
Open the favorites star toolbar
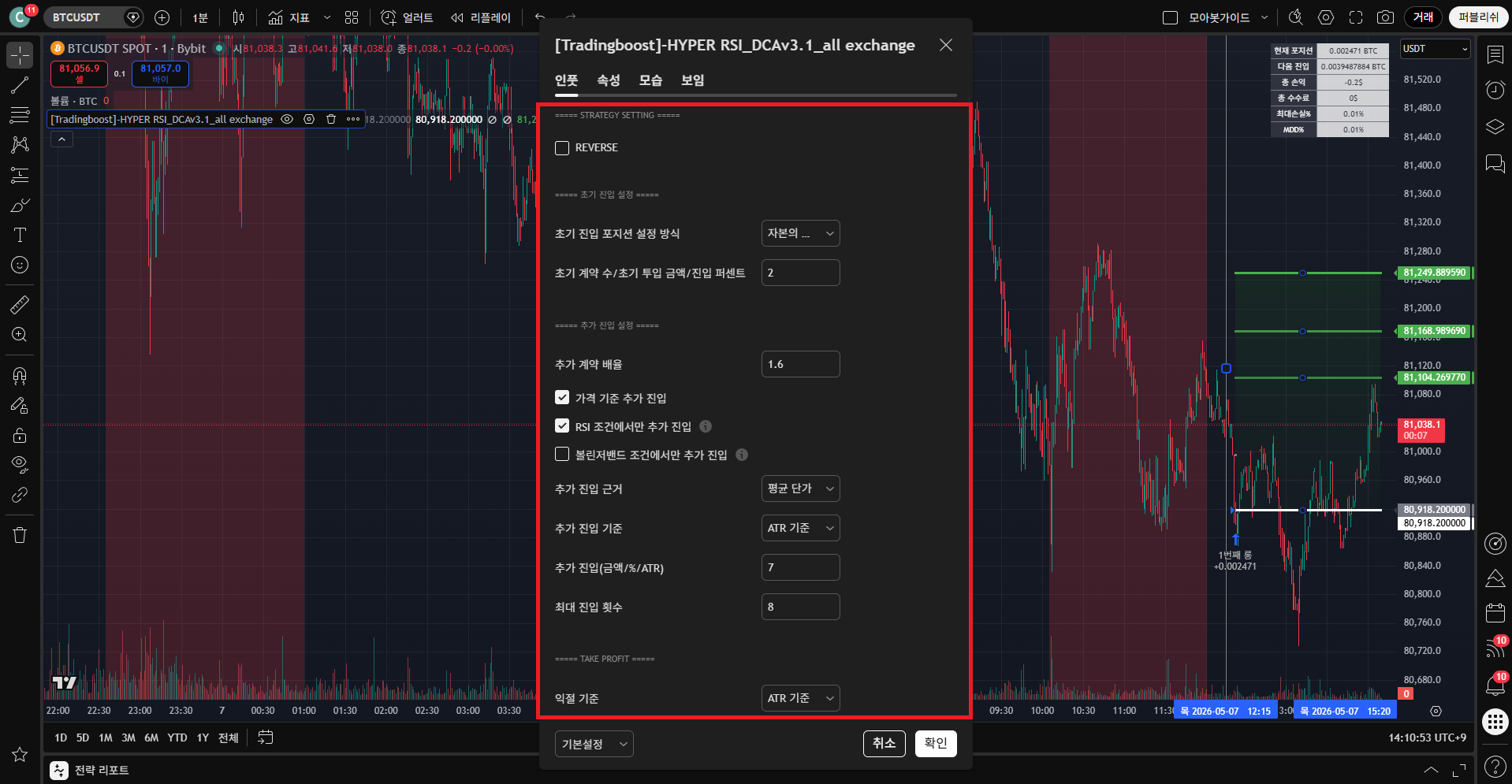click(20, 755)
